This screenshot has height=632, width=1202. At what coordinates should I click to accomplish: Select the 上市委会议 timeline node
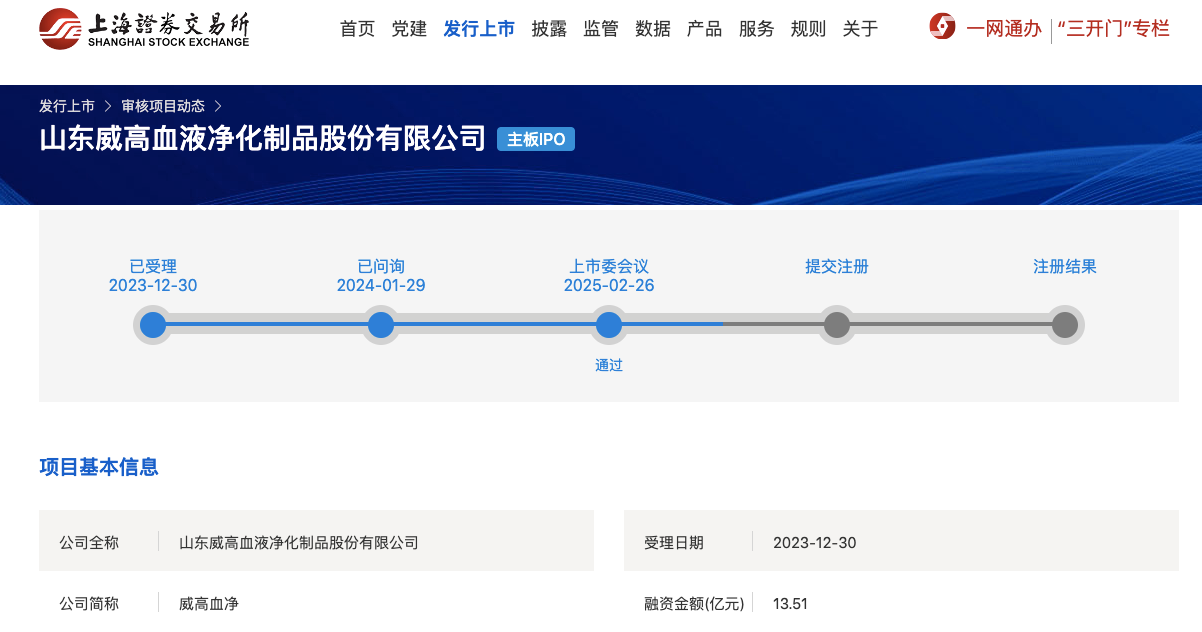tap(609, 325)
